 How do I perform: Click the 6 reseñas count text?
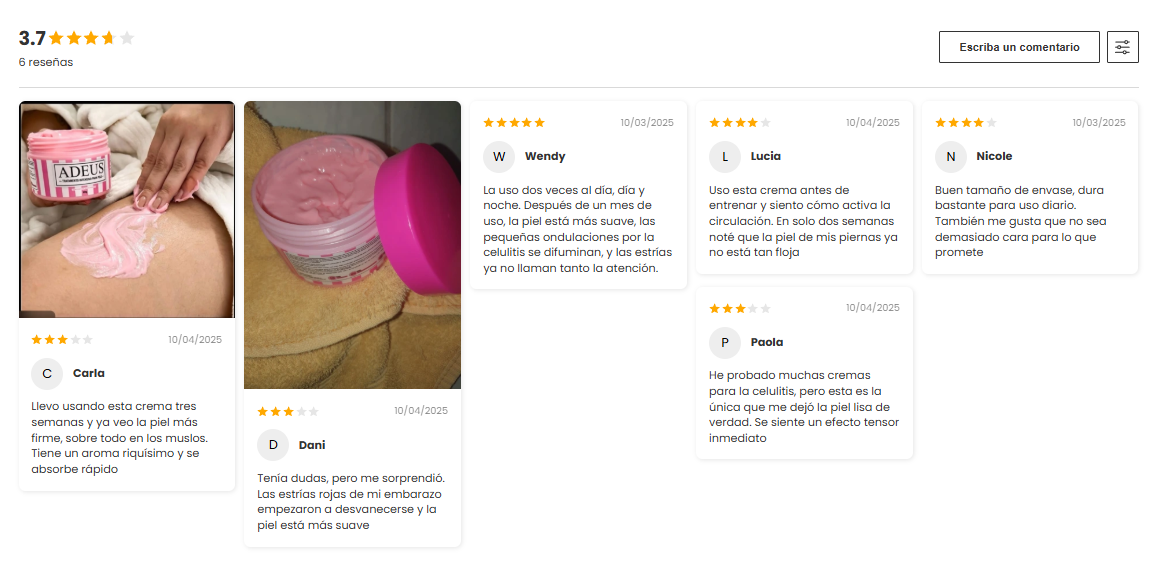pos(46,62)
